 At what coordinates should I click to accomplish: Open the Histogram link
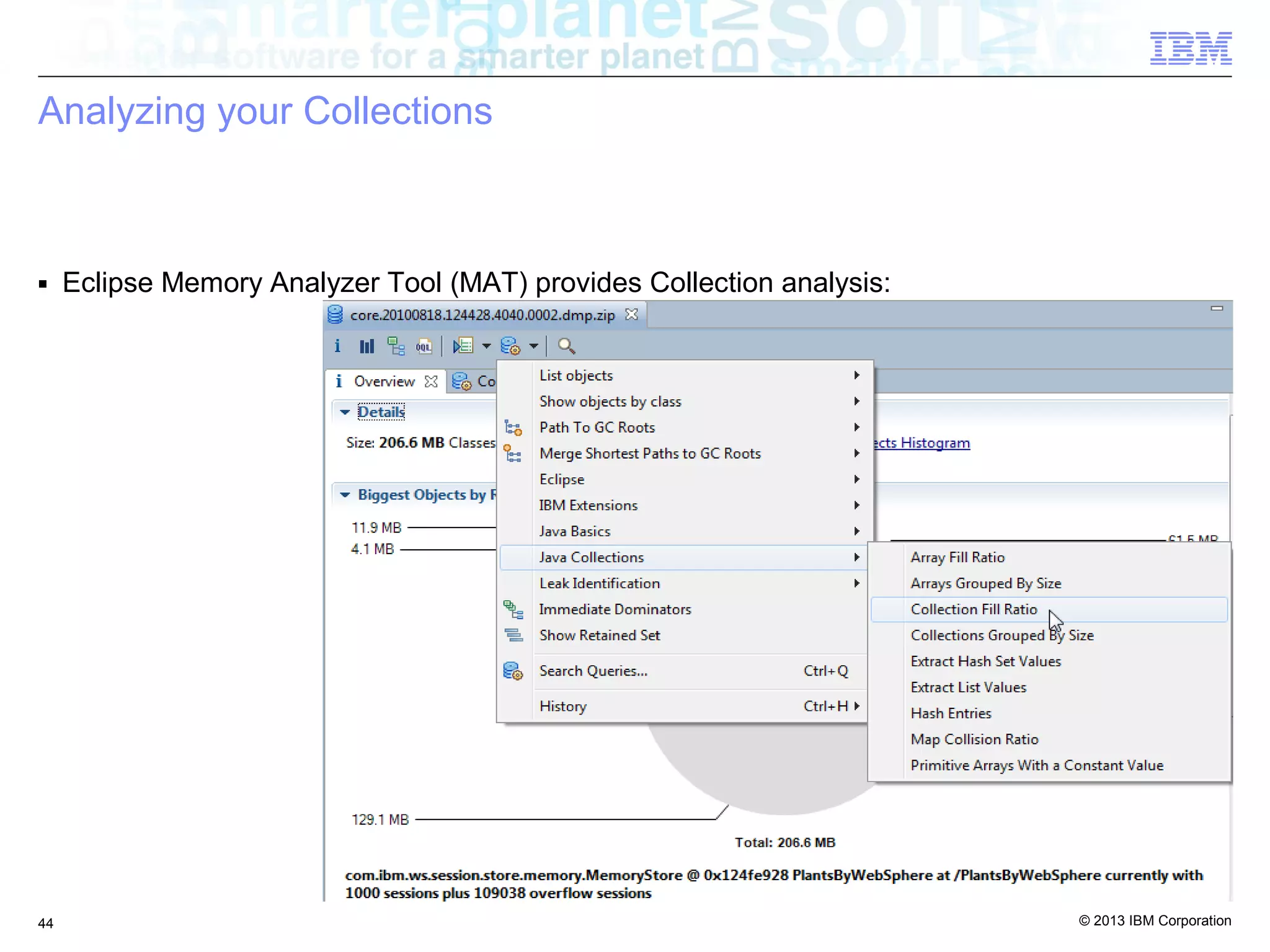[x=921, y=443]
